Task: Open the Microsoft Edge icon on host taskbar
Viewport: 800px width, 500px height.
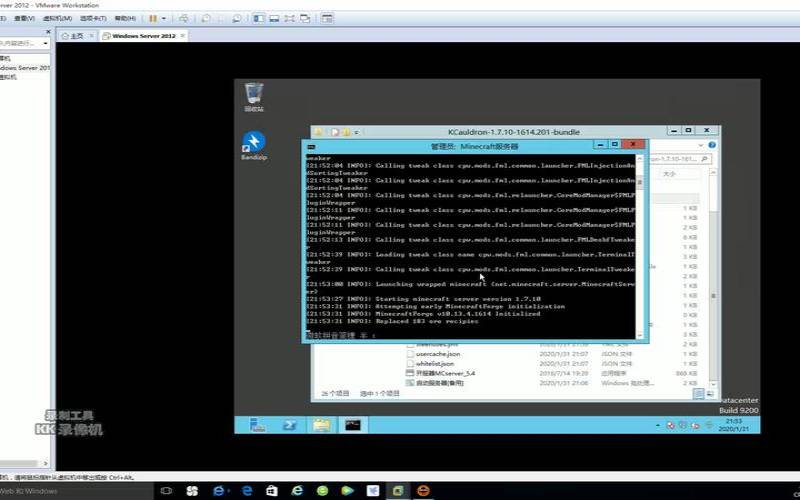Action: pyautogui.click(x=247, y=491)
